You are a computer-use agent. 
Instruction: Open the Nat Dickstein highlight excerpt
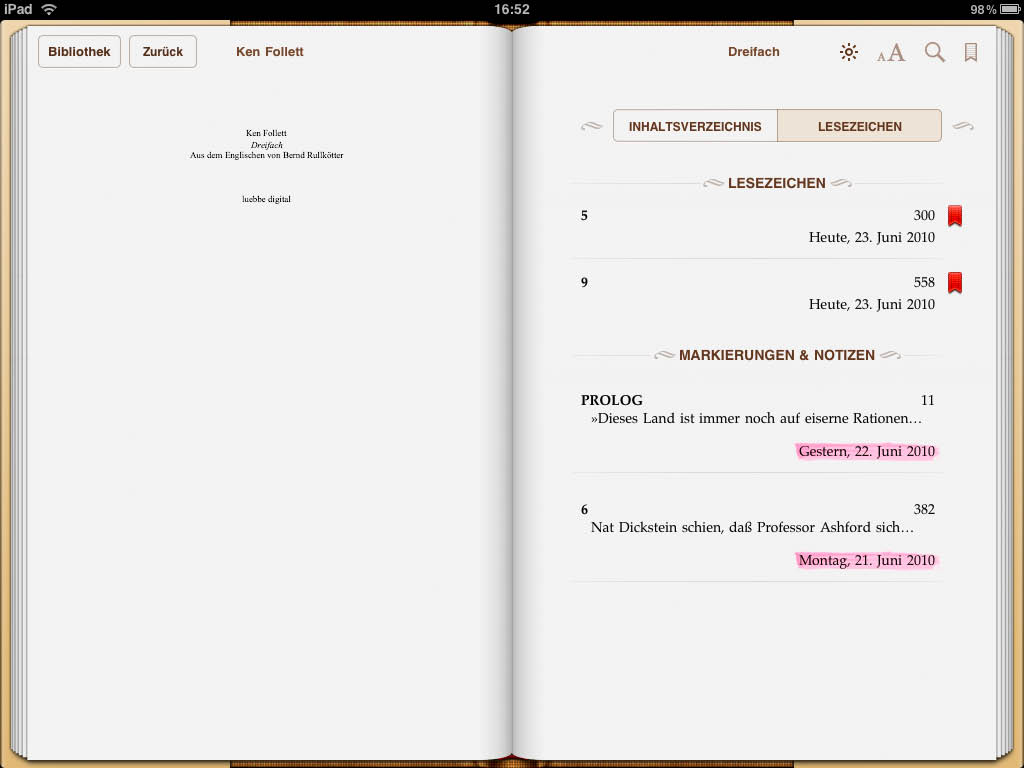(x=752, y=528)
